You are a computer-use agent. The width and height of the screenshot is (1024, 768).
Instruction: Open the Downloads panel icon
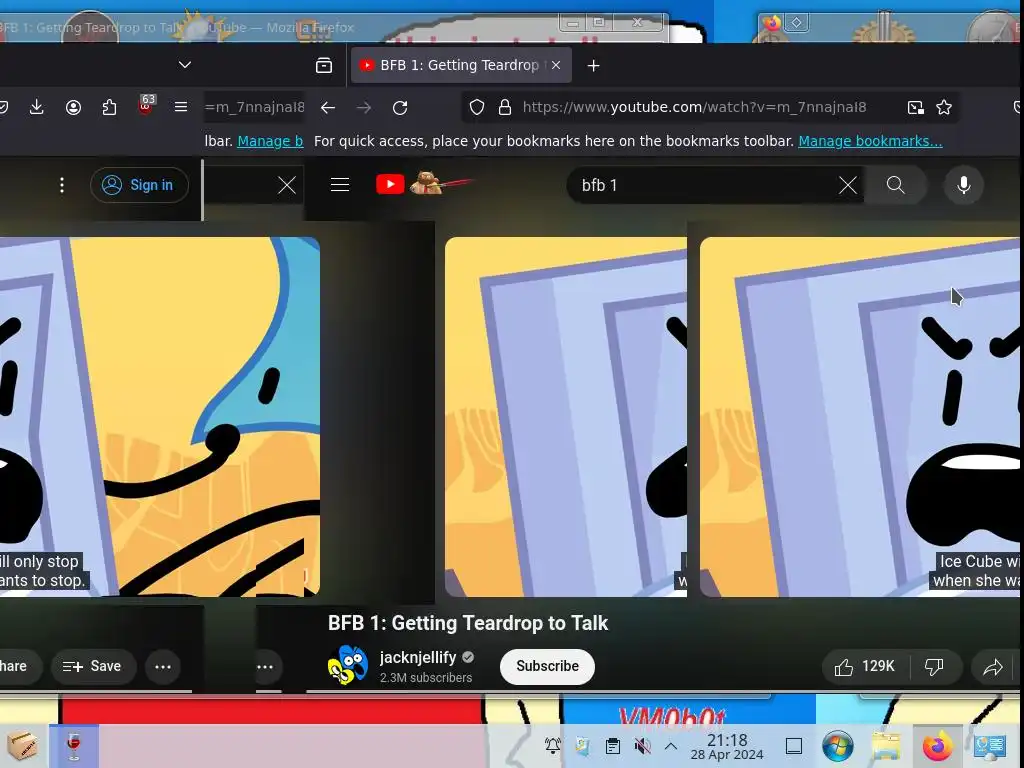37,107
